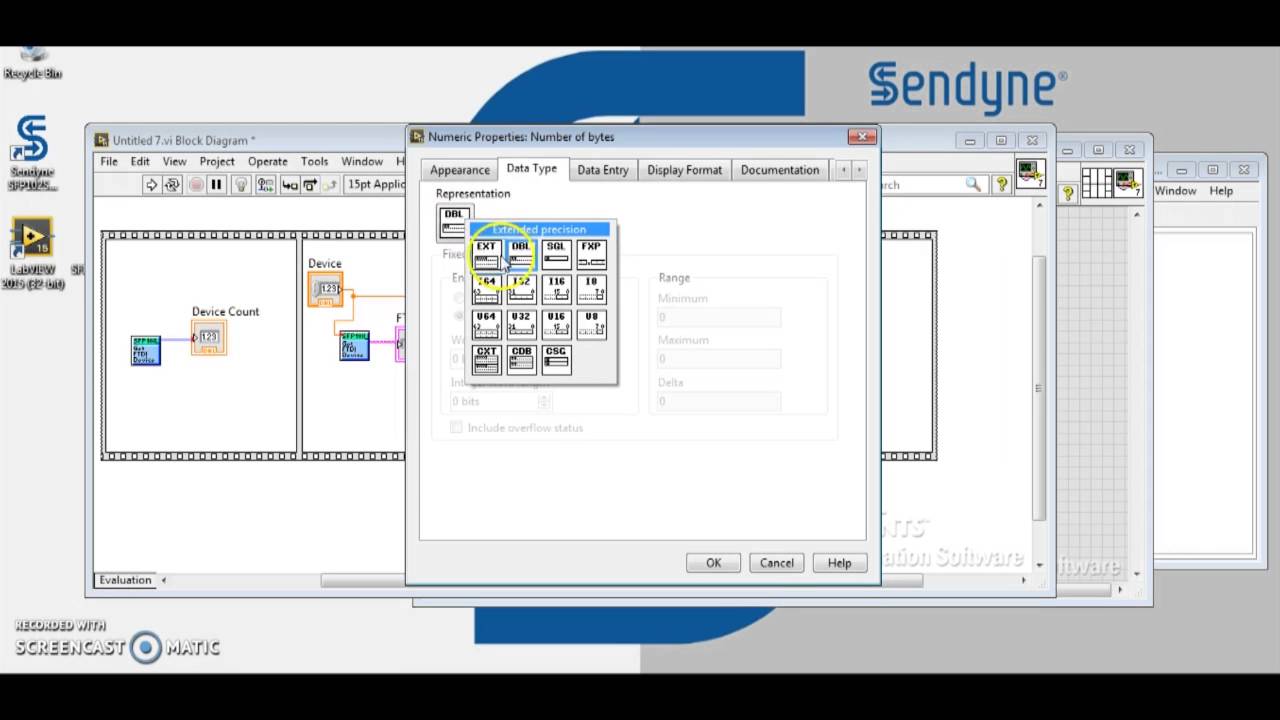
Task: Click the Range Minimum field
Action: pos(718,317)
